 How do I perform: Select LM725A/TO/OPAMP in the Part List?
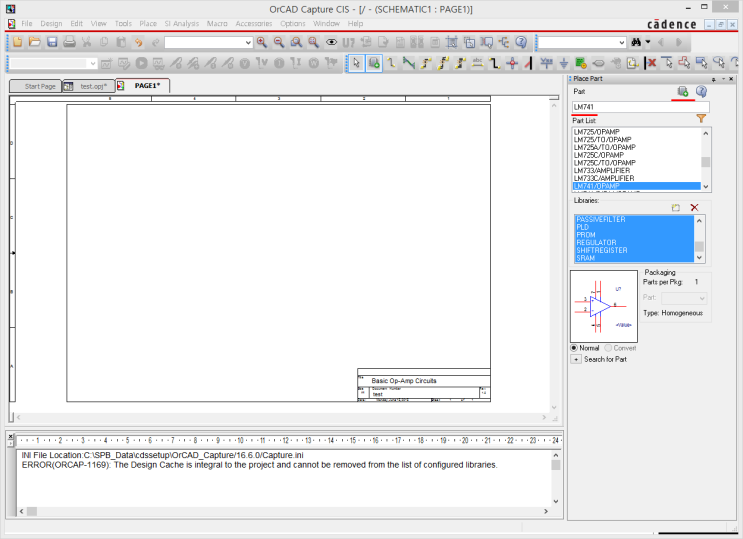636,147
